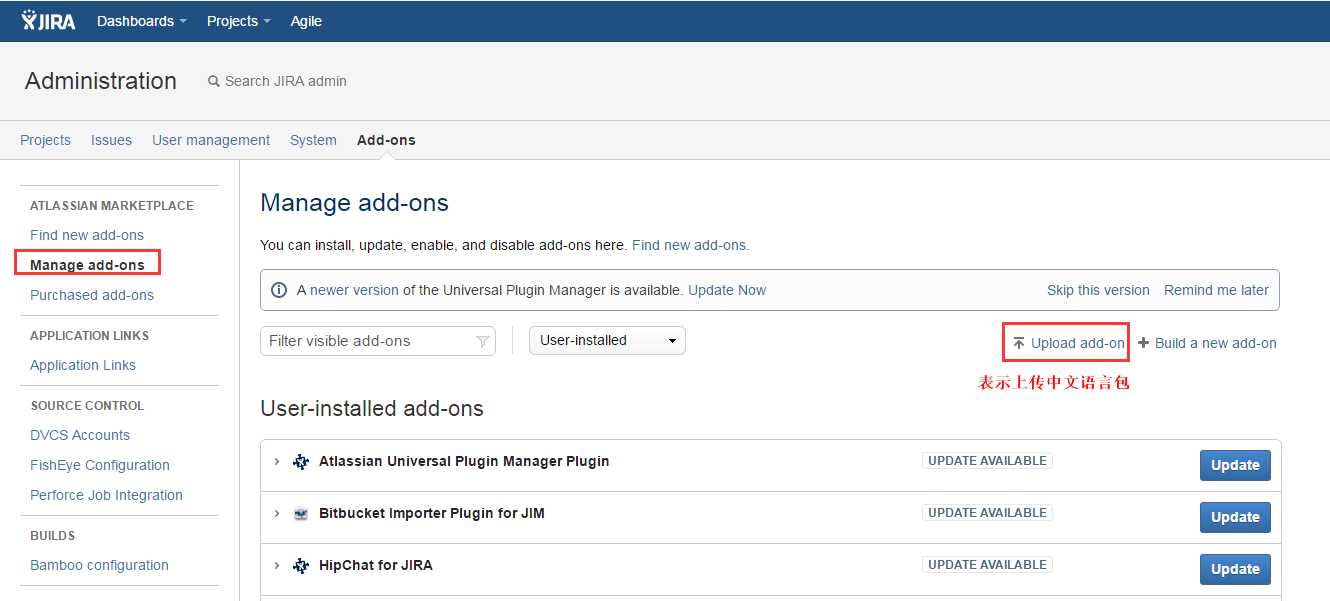Click the info icon in the update notice
The height and width of the screenshot is (601, 1330).
280,290
